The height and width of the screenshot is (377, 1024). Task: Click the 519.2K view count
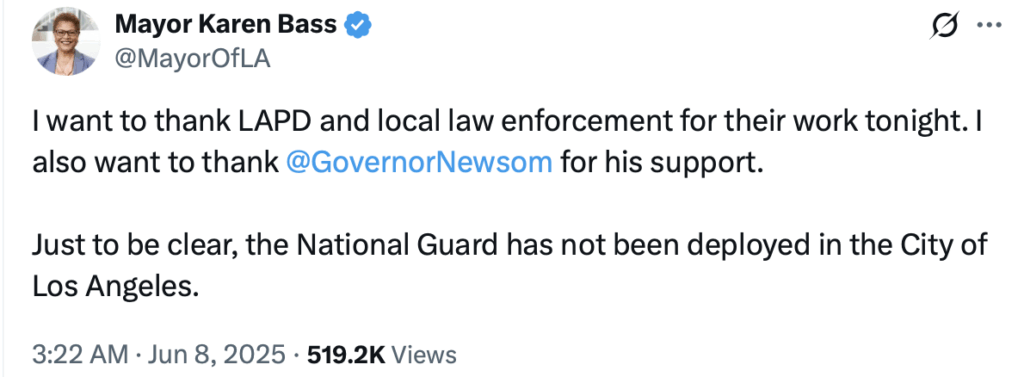(346, 354)
